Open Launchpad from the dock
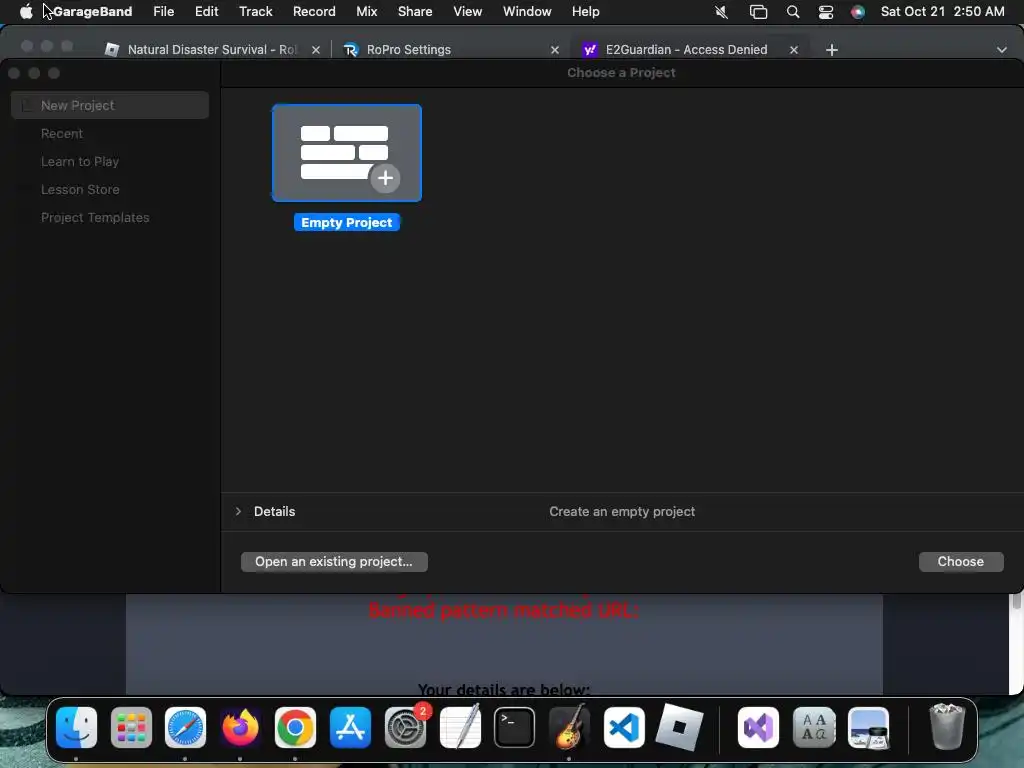The width and height of the screenshot is (1024, 768). [131, 728]
